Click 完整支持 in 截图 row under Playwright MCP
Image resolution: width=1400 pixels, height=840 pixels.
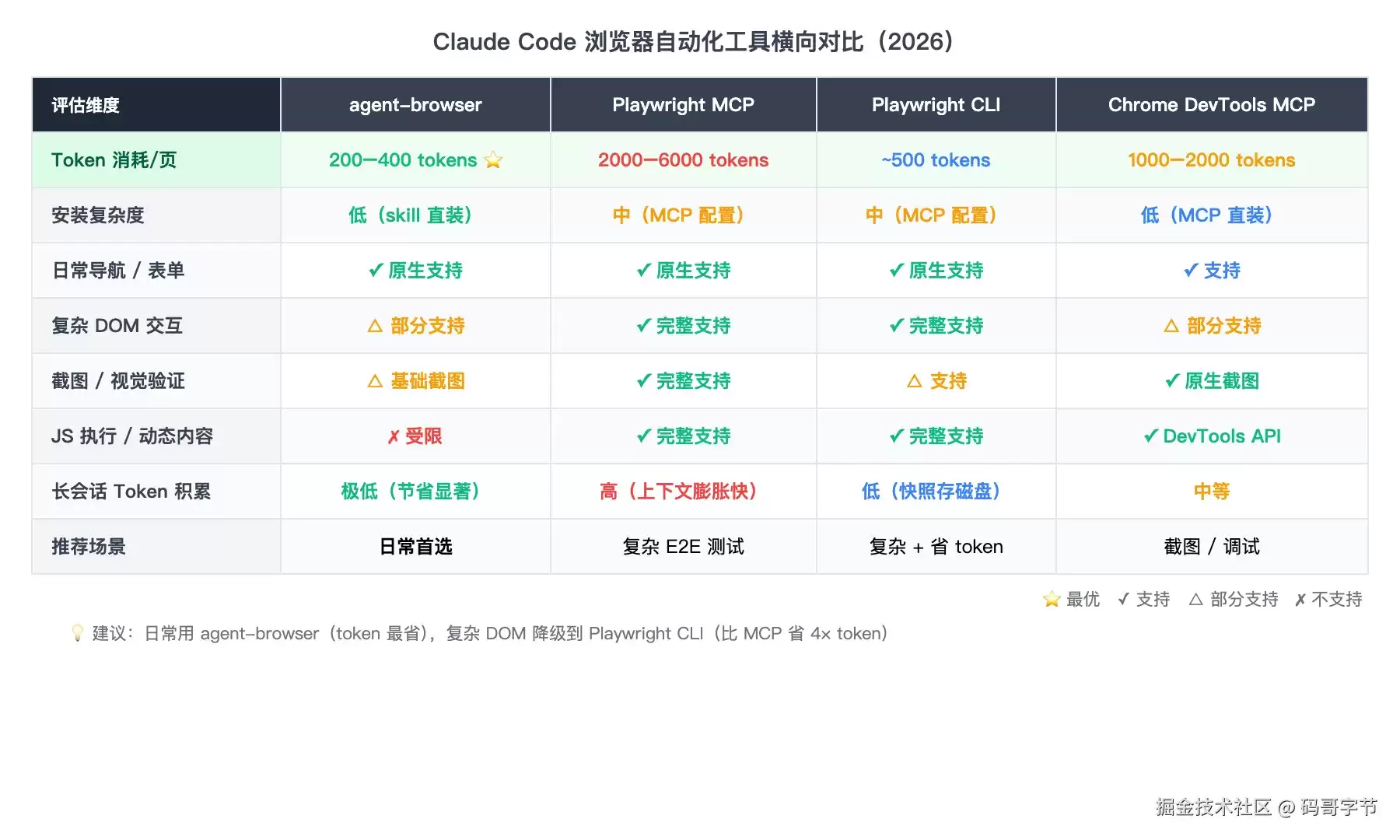(x=683, y=381)
